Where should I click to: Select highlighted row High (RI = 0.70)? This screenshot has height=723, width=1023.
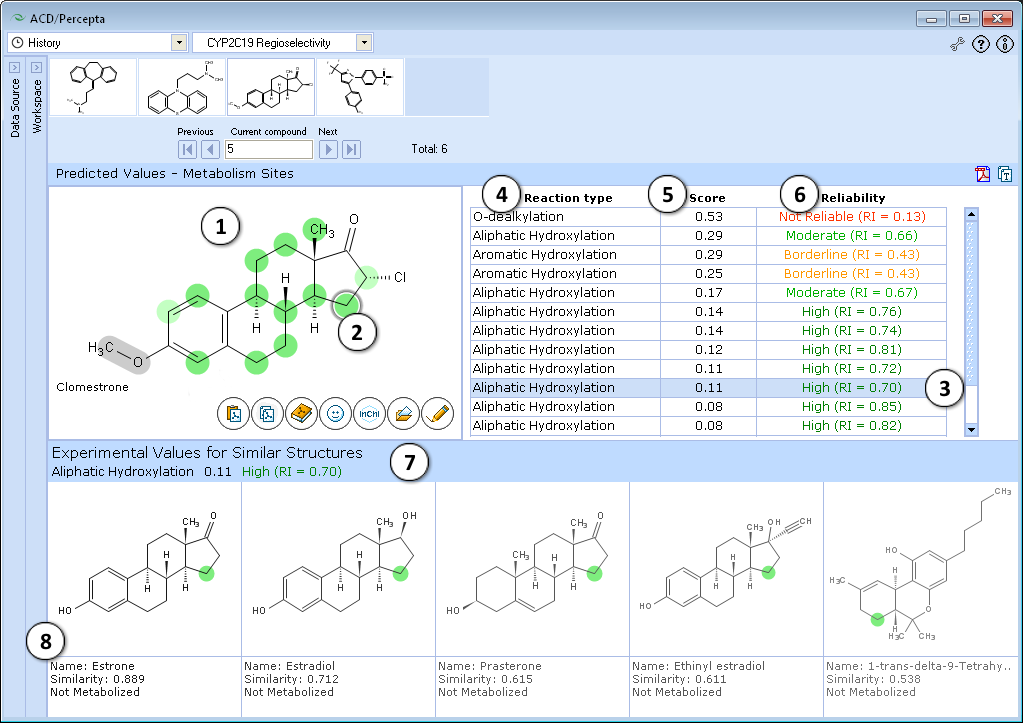click(709, 388)
